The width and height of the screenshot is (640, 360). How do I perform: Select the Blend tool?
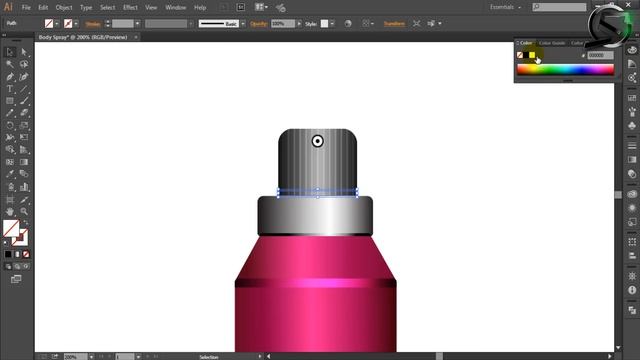24,174
